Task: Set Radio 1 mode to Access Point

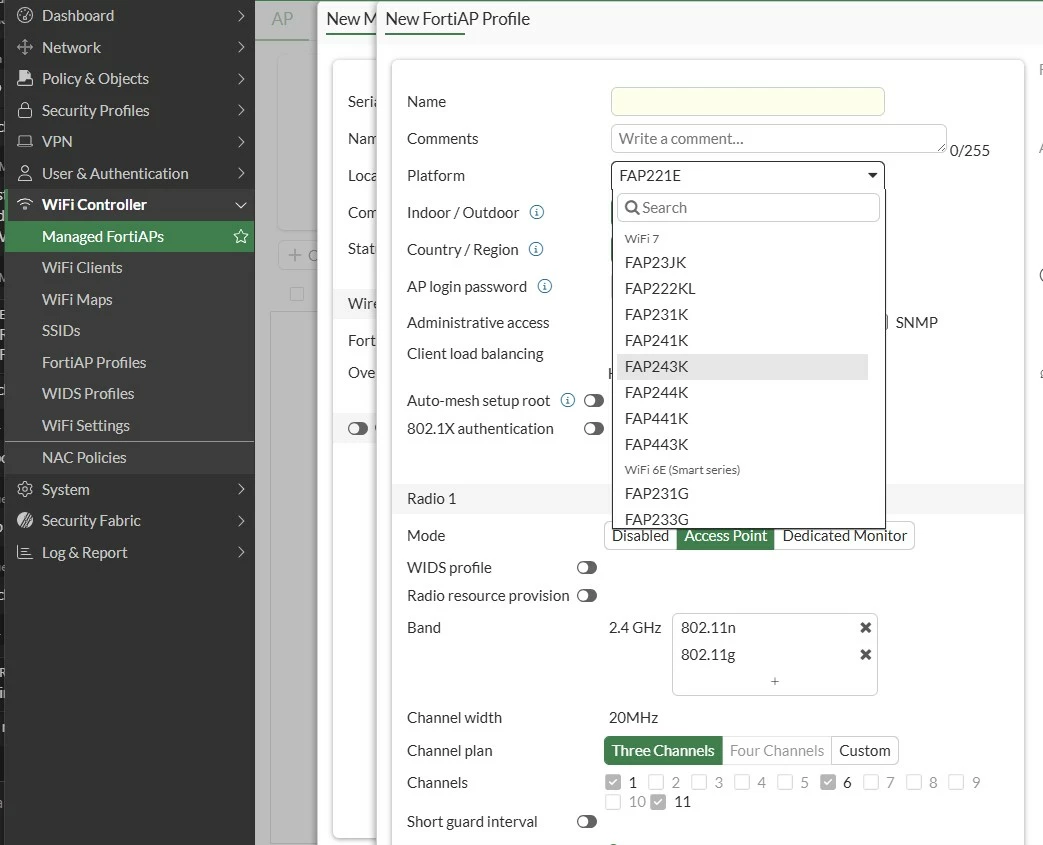Action: click(726, 536)
